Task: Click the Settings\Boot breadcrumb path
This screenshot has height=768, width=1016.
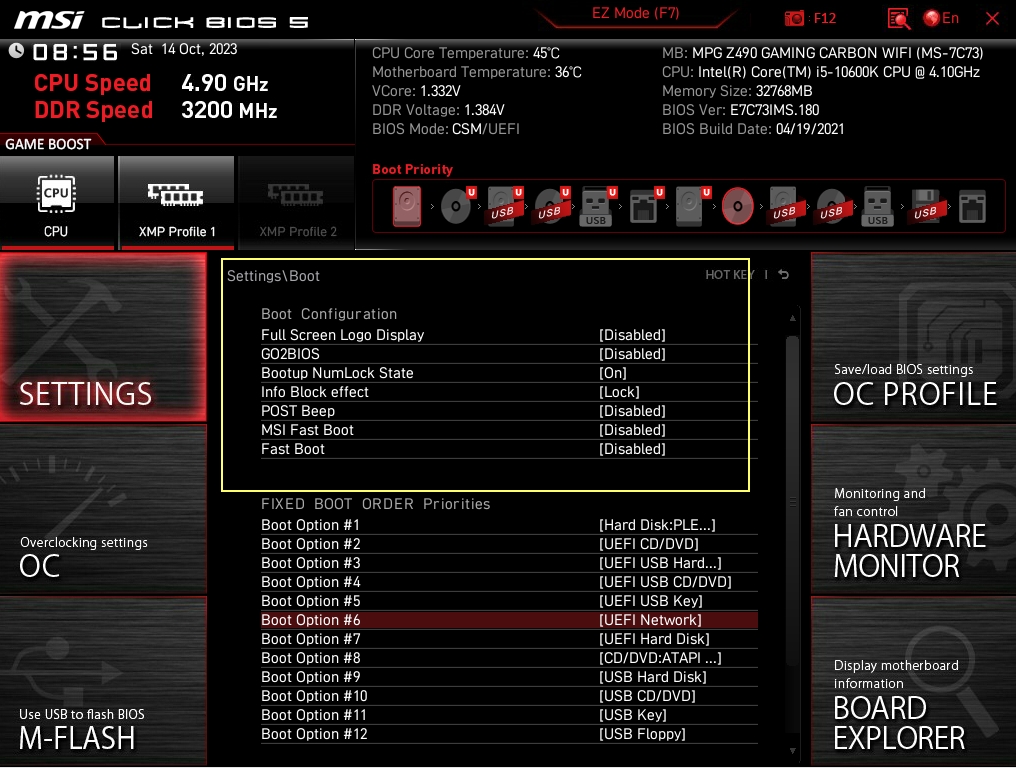Action: 273,276
